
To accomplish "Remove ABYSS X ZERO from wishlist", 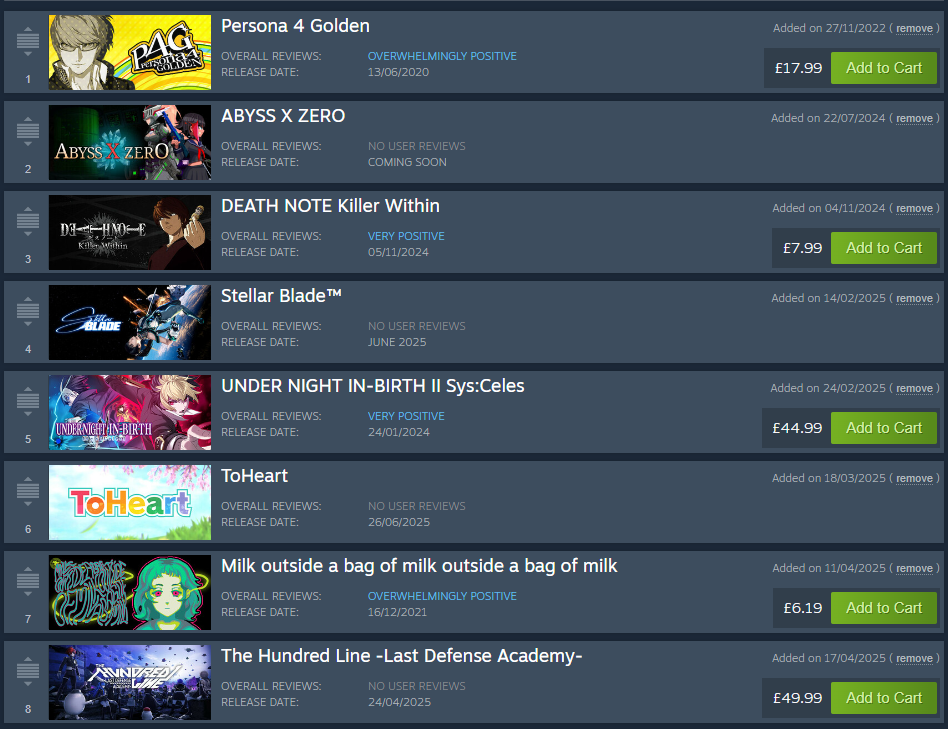I will (x=914, y=118).
